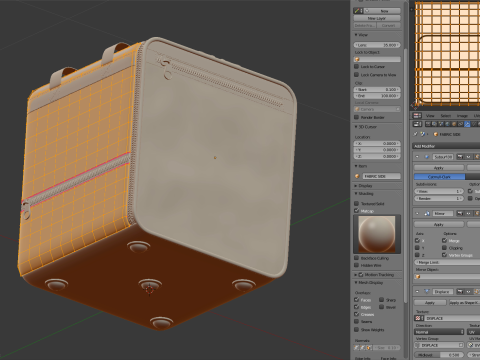This screenshot has width=480, height=360.
Task: Toggle Mirror modifier viewport visibility
Action: [468, 213]
